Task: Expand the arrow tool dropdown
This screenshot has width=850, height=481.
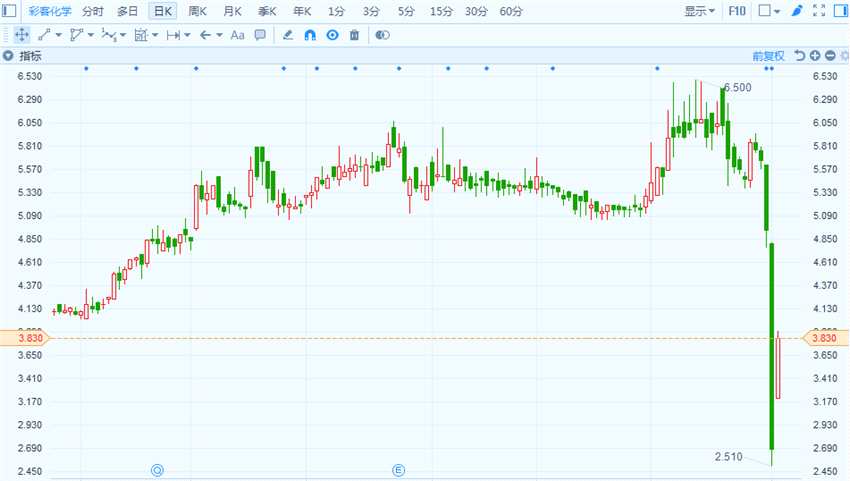Action: point(220,35)
